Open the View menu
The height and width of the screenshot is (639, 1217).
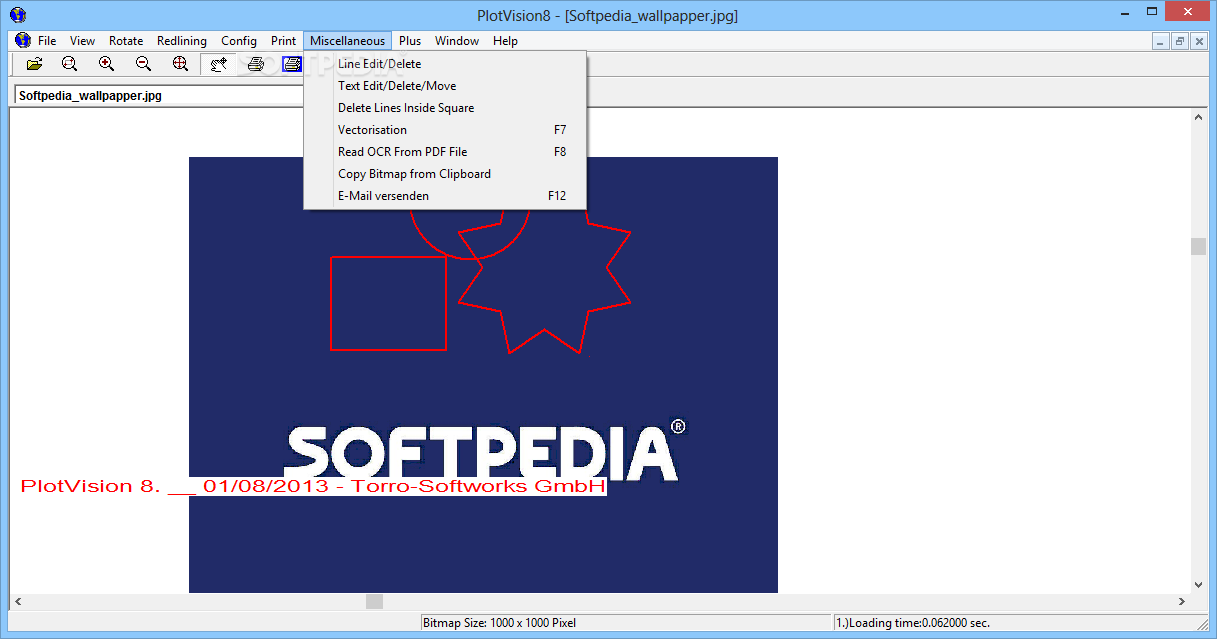[x=82, y=41]
